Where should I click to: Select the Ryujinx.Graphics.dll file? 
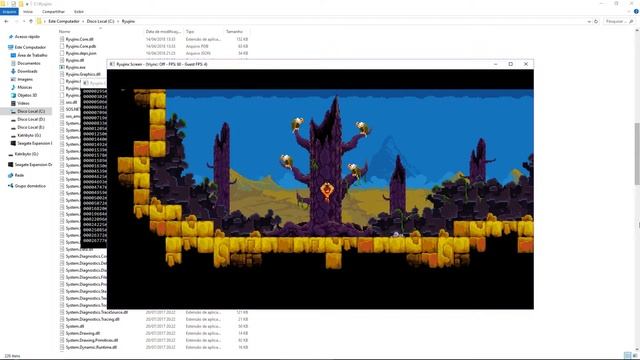pos(83,74)
